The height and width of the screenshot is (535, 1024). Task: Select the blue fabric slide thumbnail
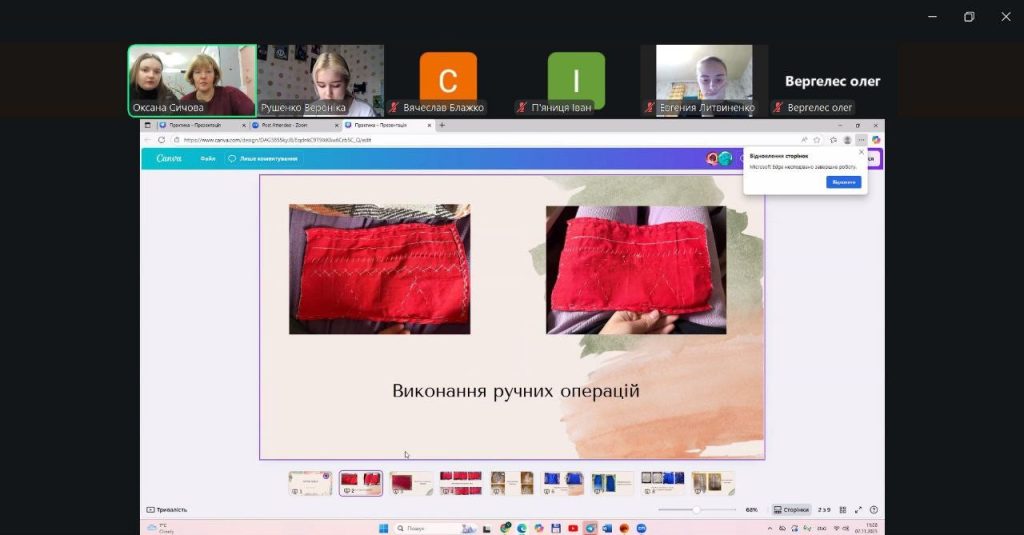pyautogui.click(x=562, y=483)
